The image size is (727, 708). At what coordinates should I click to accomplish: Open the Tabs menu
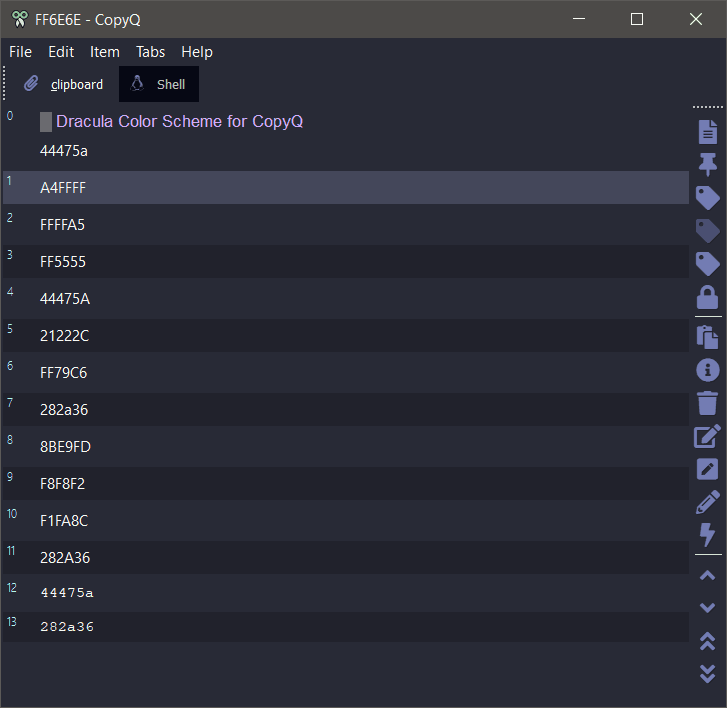click(150, 52)
